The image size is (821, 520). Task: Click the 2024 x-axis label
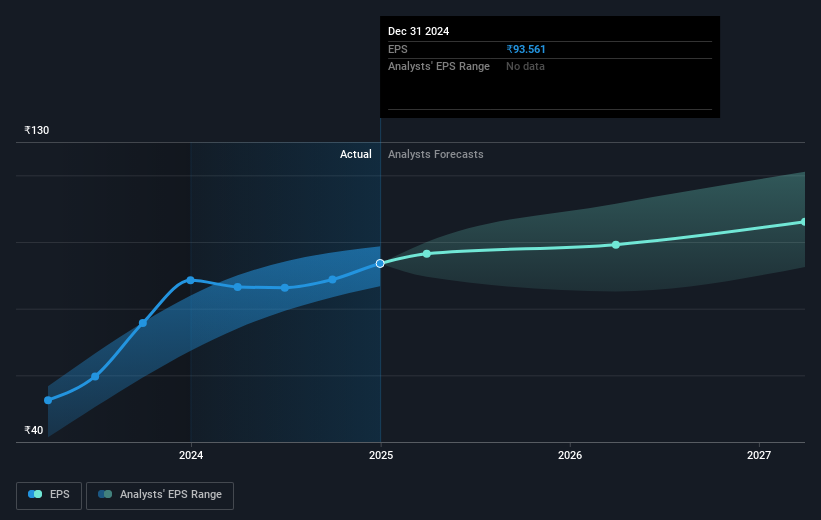[x=191, y=455]
